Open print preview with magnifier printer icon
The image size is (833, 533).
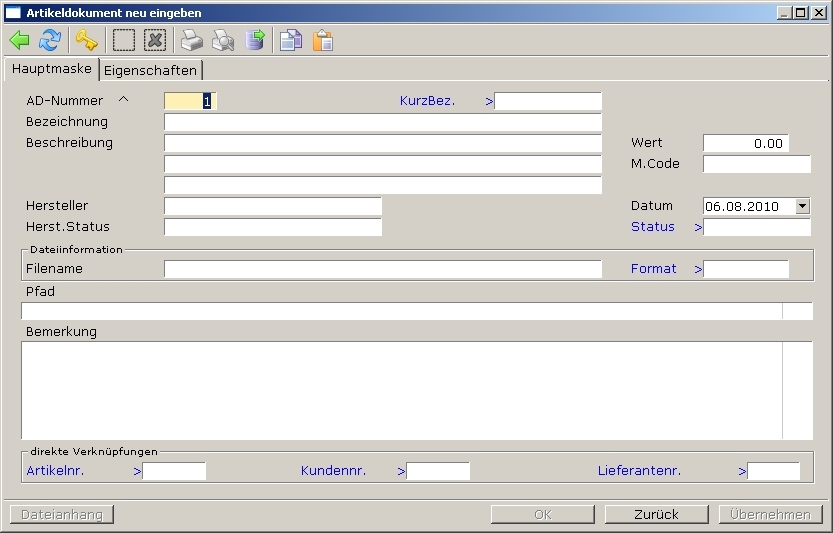(x=223, y=40)
